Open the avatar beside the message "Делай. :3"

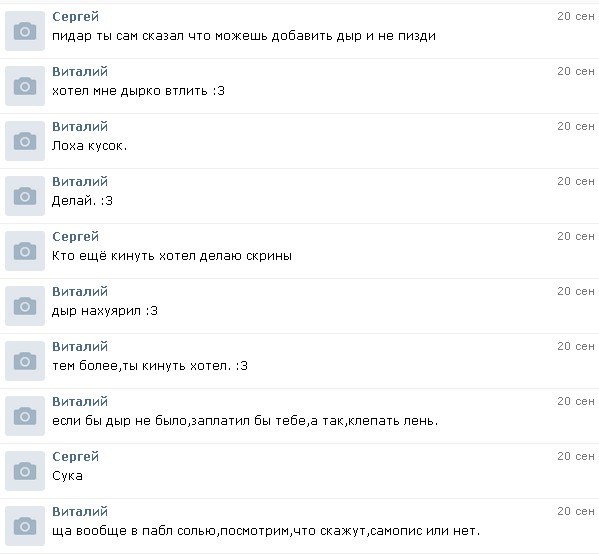tap(25, 196)
